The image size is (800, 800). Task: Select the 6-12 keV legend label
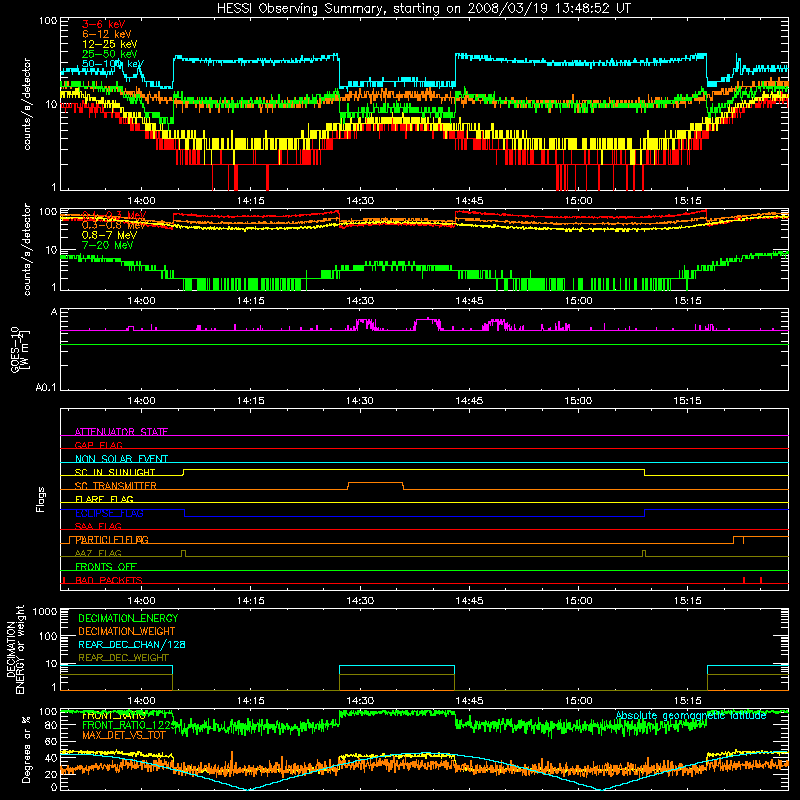tap(107, 34)
